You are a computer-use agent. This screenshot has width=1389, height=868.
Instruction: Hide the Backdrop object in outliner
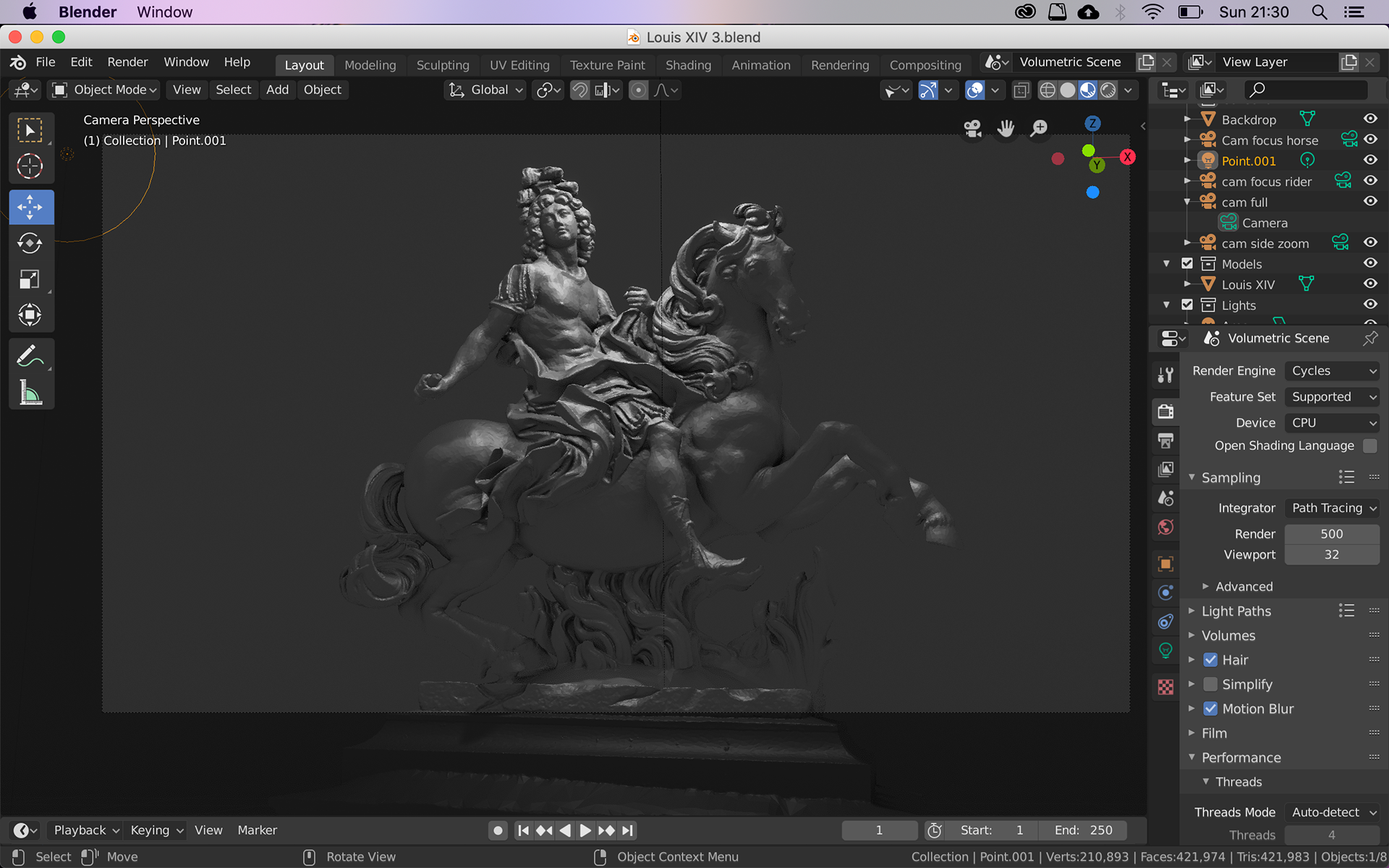[1370, 119]
